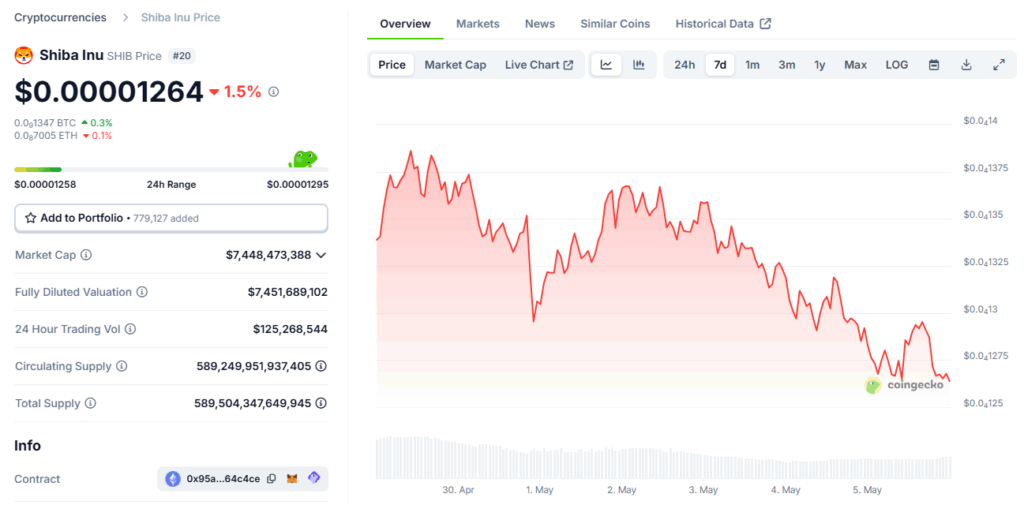Click the volume bars below chart

click(663, 457)
